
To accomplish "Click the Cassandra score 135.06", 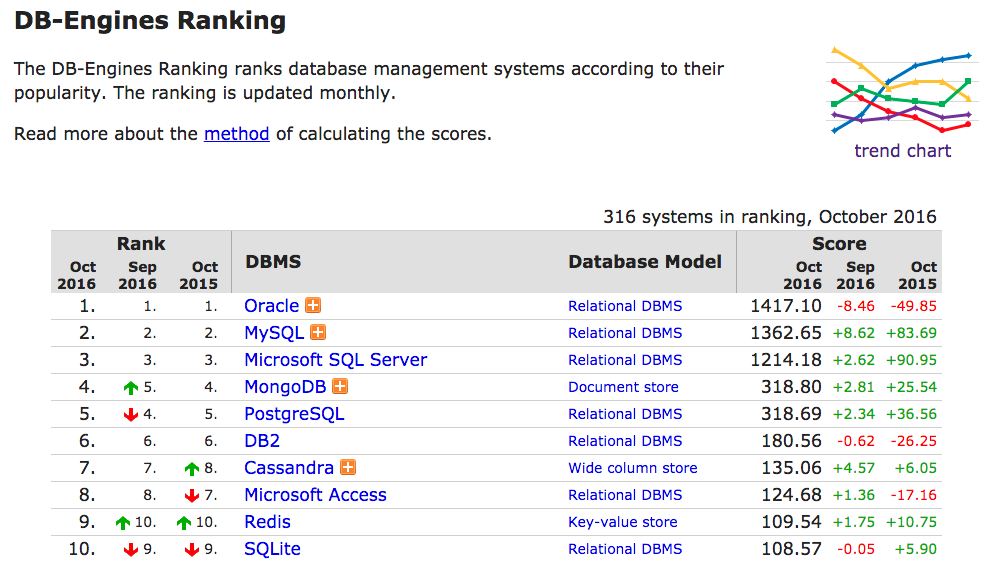I will tap(791, 468).
